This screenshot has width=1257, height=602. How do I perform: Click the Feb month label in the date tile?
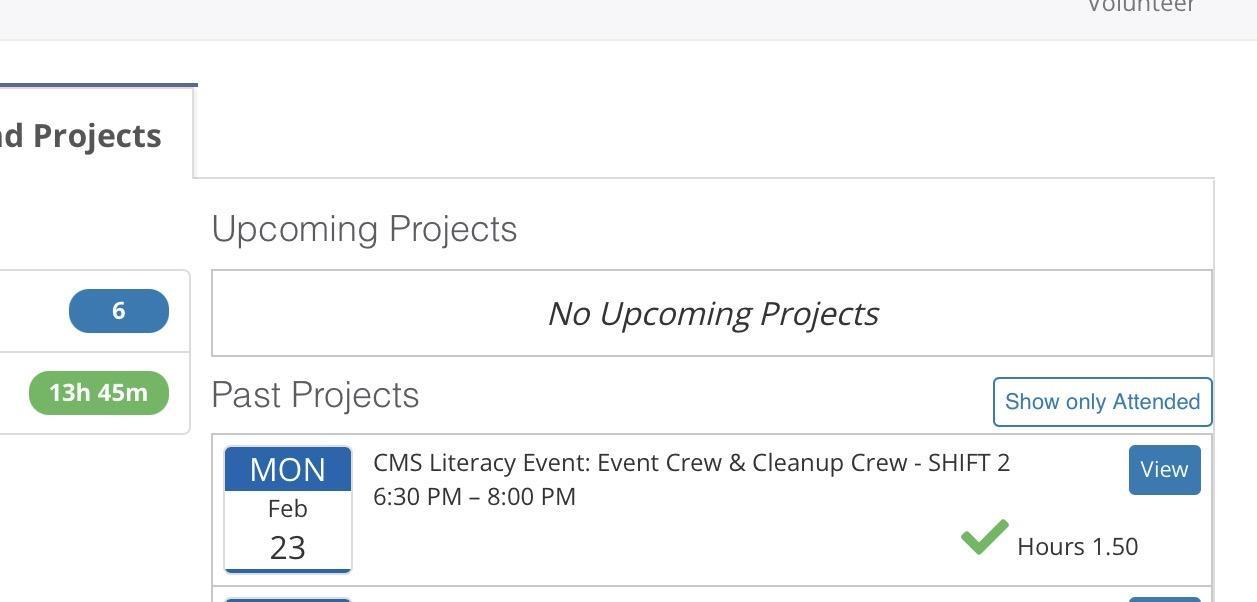tap(288, 509)
